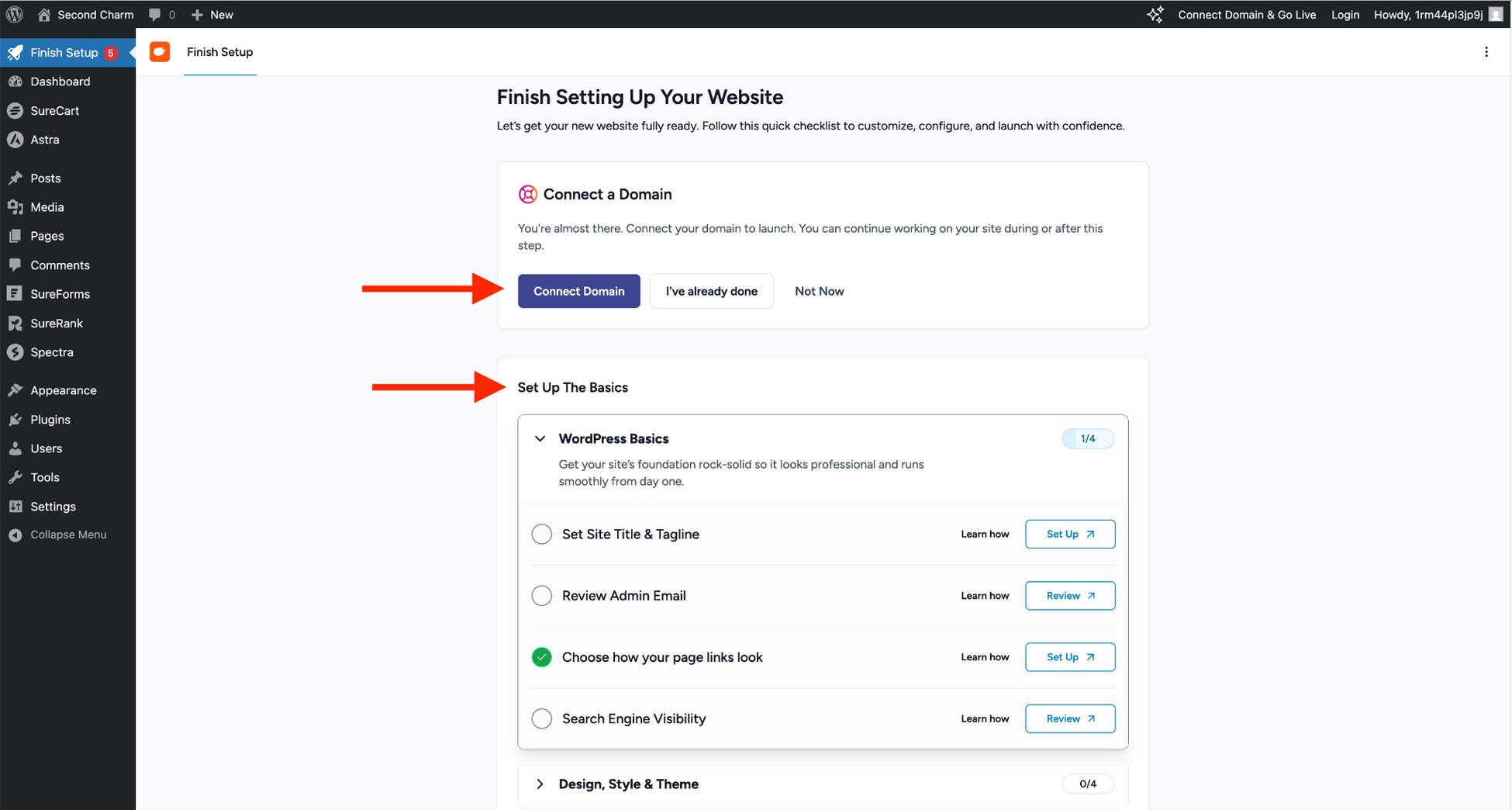Click Learn how next to Search Engine Visibility
This screenshot has height=810, width=1512.
click(x=985, y=718)
